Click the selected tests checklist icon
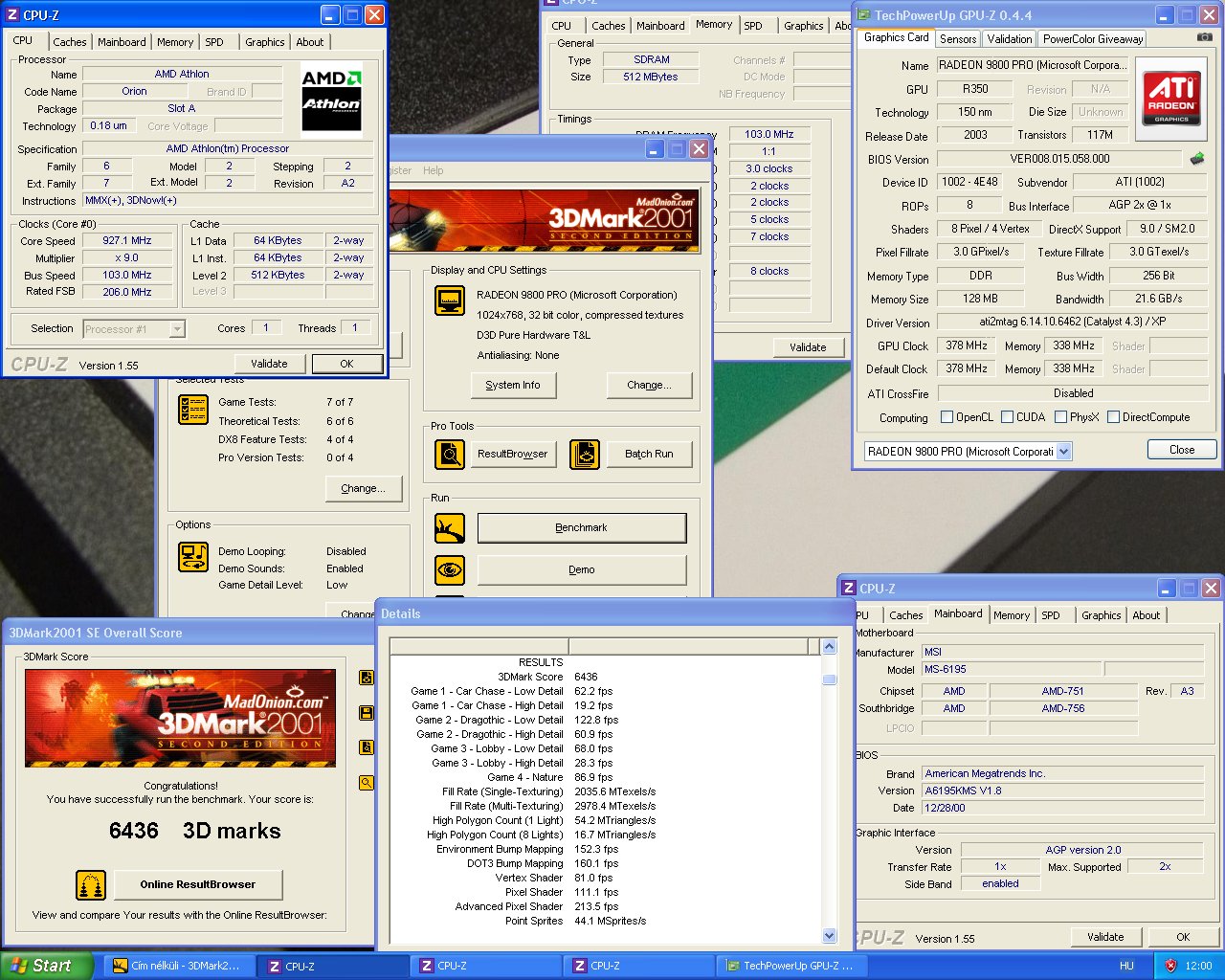This screenshot has height=980, width=1225. pos(193,409)
